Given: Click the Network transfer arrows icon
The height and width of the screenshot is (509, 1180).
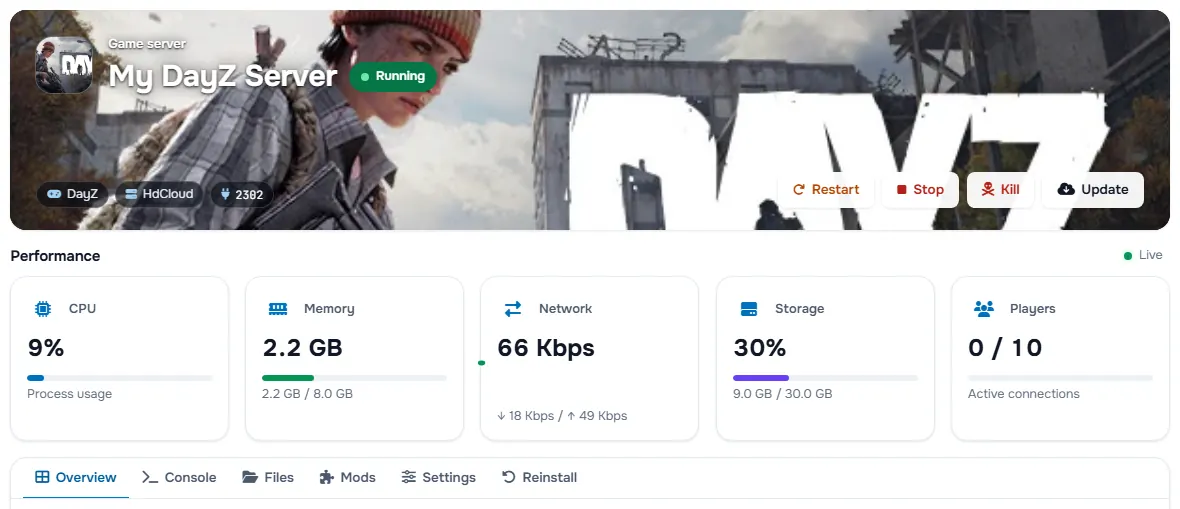Looking at the screenshot, I should (512, 309).
